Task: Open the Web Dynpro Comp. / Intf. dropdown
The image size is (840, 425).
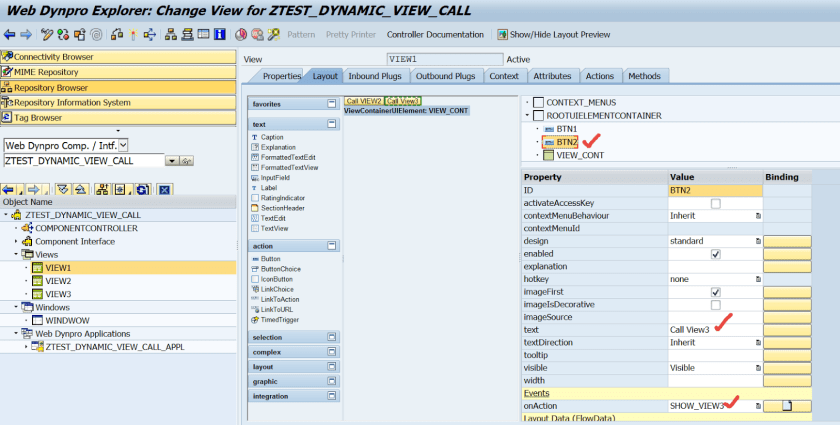Action: pos(123,145)
